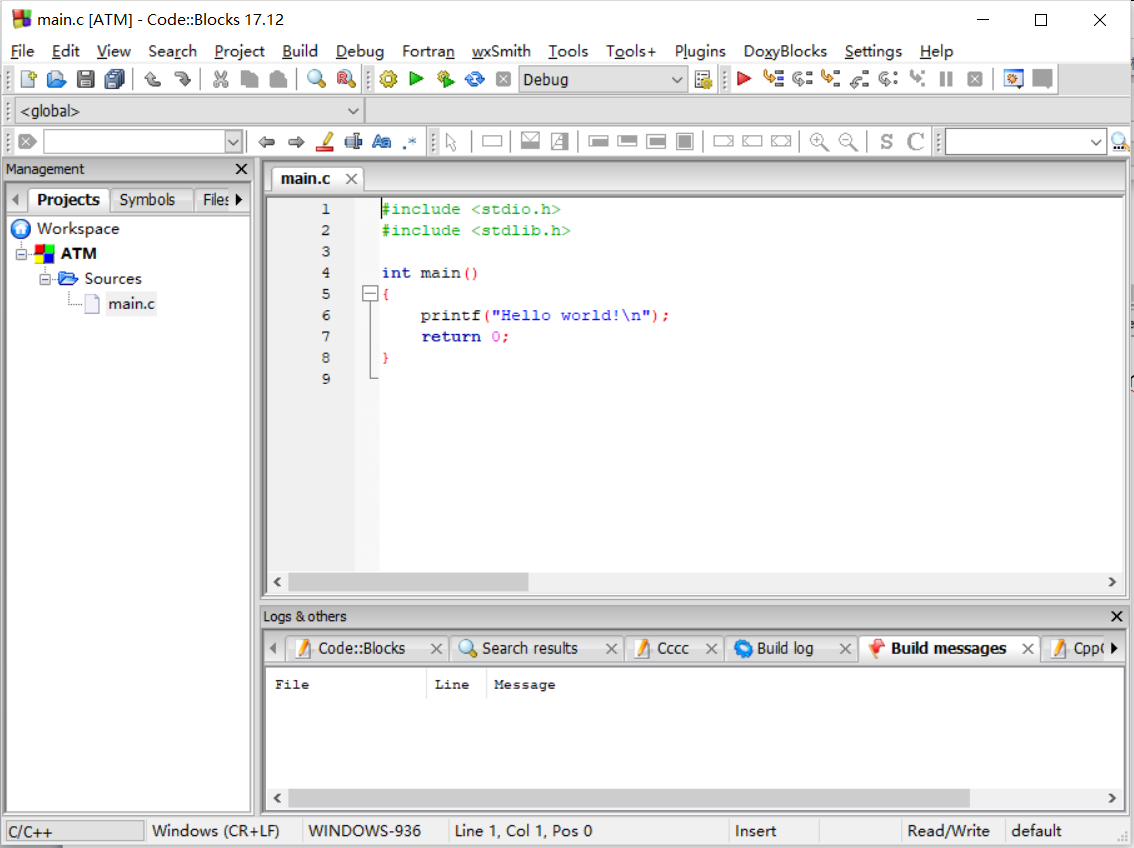The image size is (1134, 848).
Task: Select the Workspace tree item
Action: (x=77, y=228)
